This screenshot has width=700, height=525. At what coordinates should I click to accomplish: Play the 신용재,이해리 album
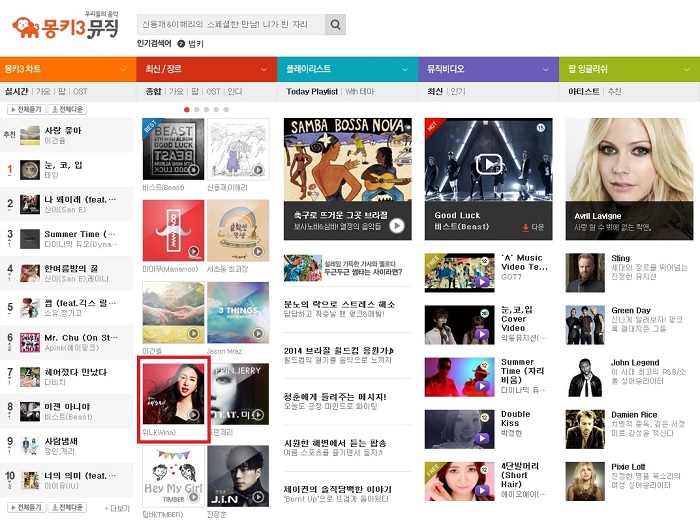[x=258, y=170]
